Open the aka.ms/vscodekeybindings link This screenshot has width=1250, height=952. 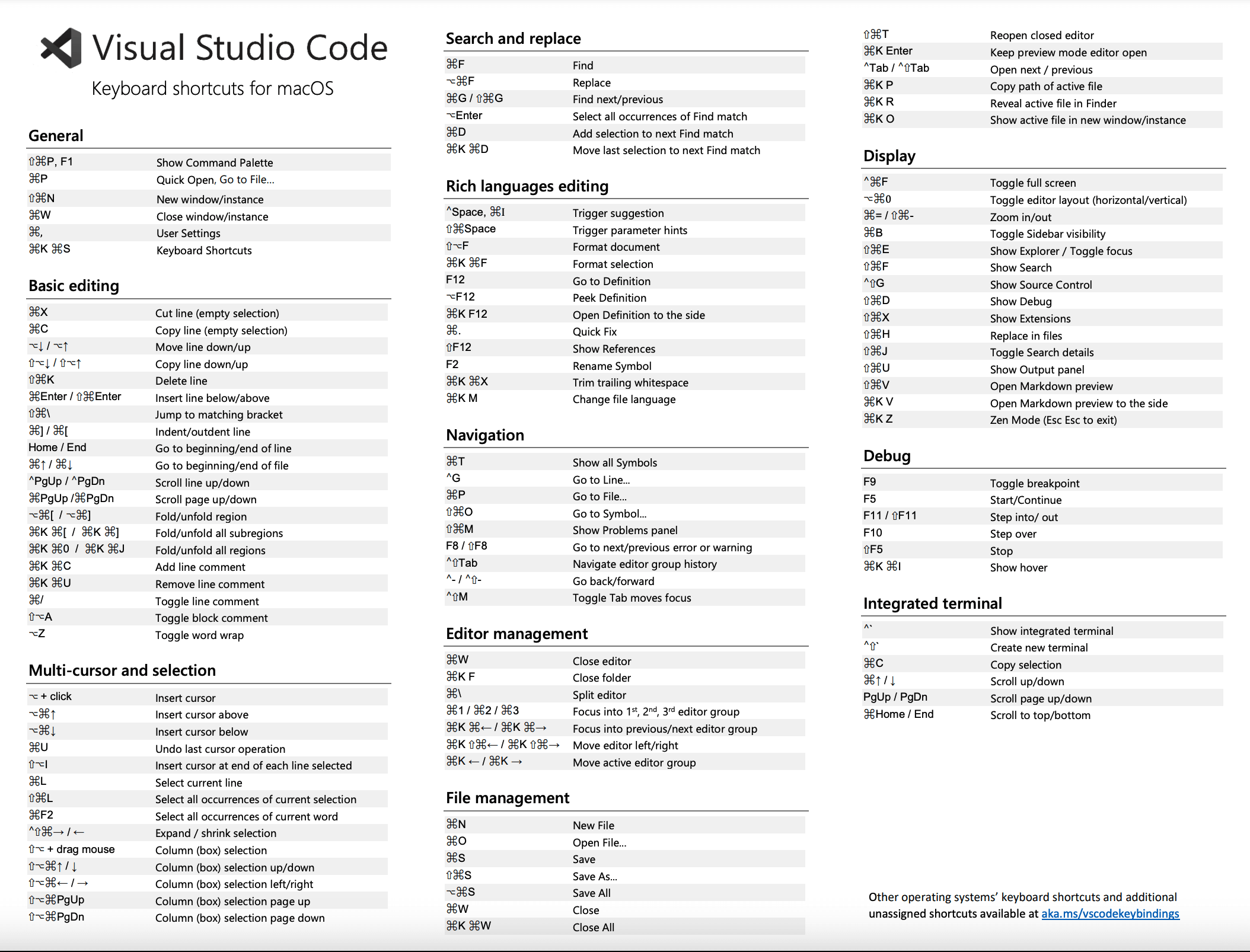pos(1110,913)
